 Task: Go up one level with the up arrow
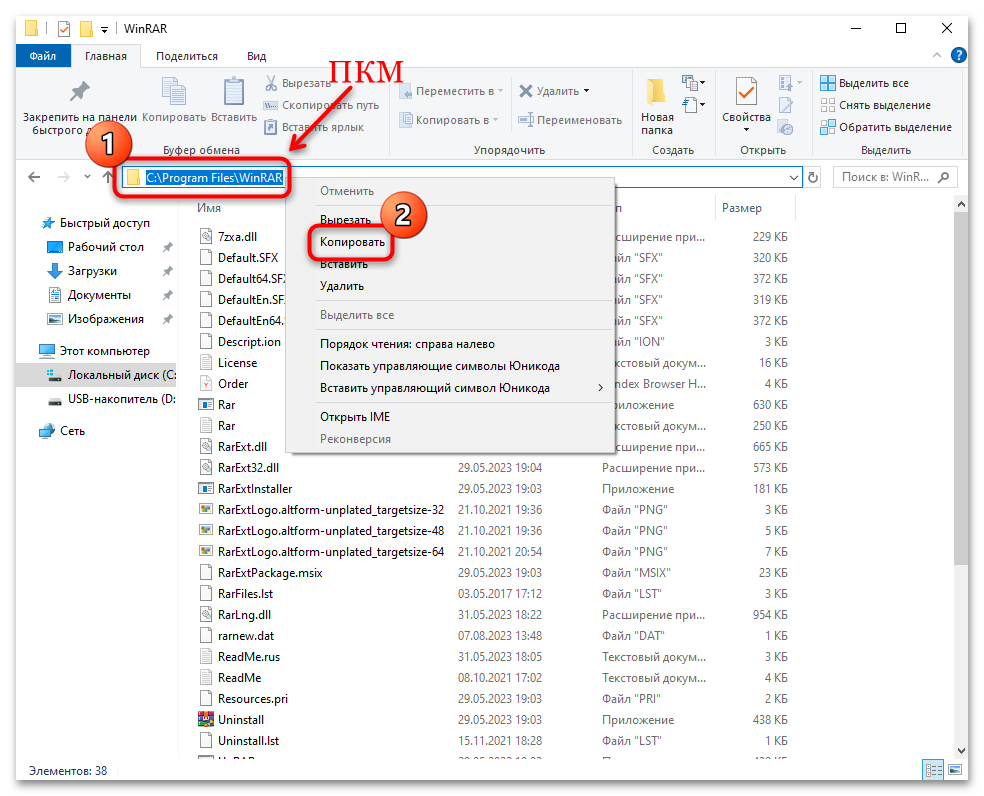tap(110, 177)
